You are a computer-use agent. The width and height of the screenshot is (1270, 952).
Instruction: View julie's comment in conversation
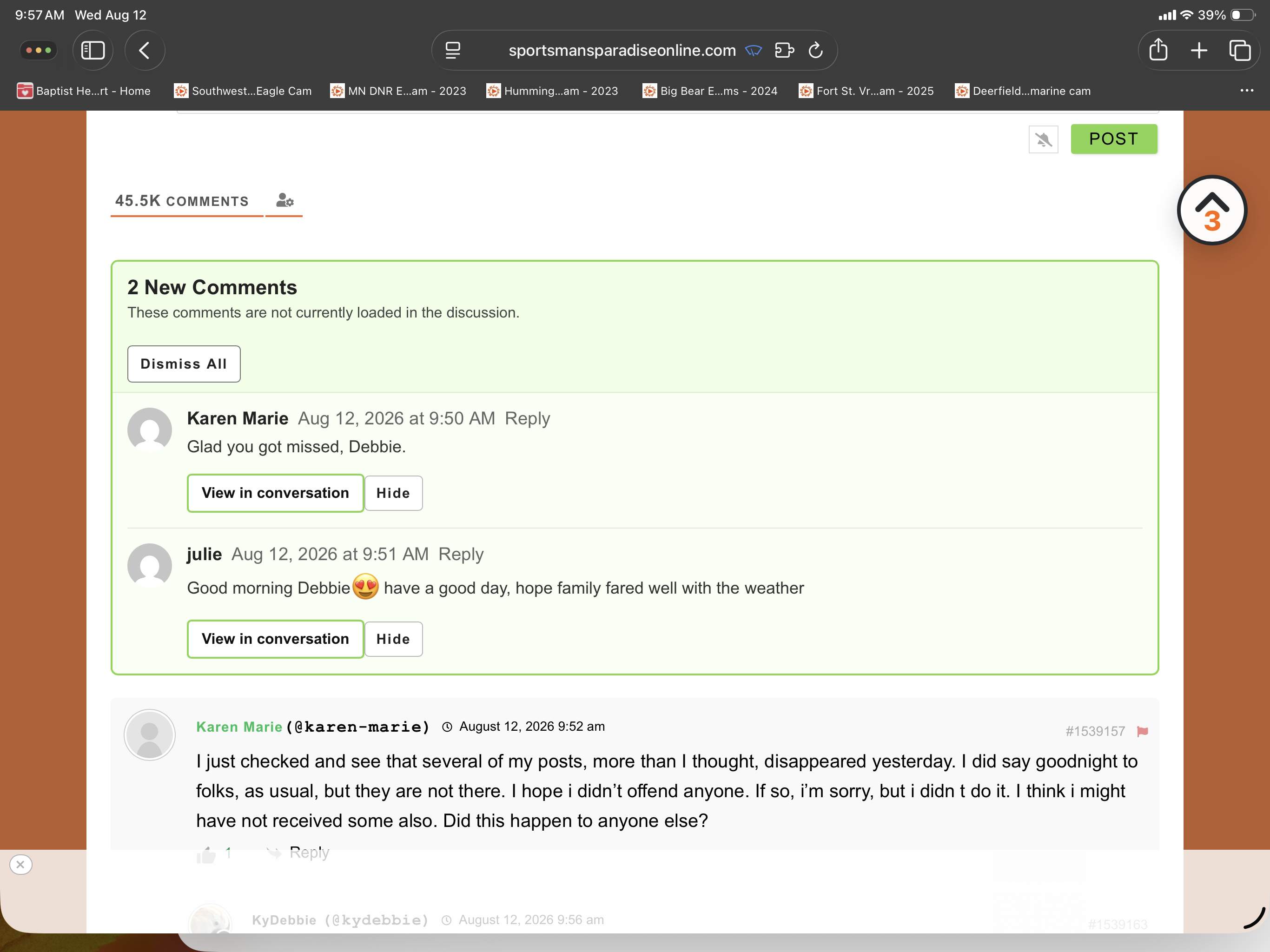pos(275,639)
